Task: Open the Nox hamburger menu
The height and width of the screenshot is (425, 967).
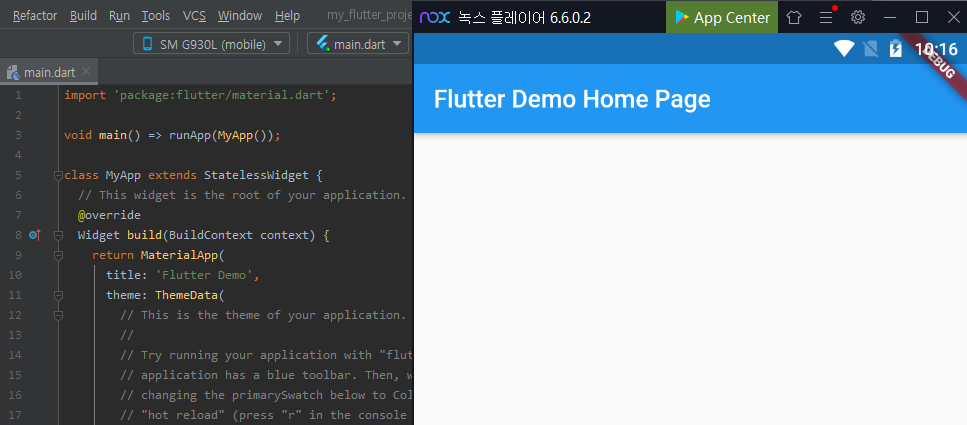Action: click(826, 17)
